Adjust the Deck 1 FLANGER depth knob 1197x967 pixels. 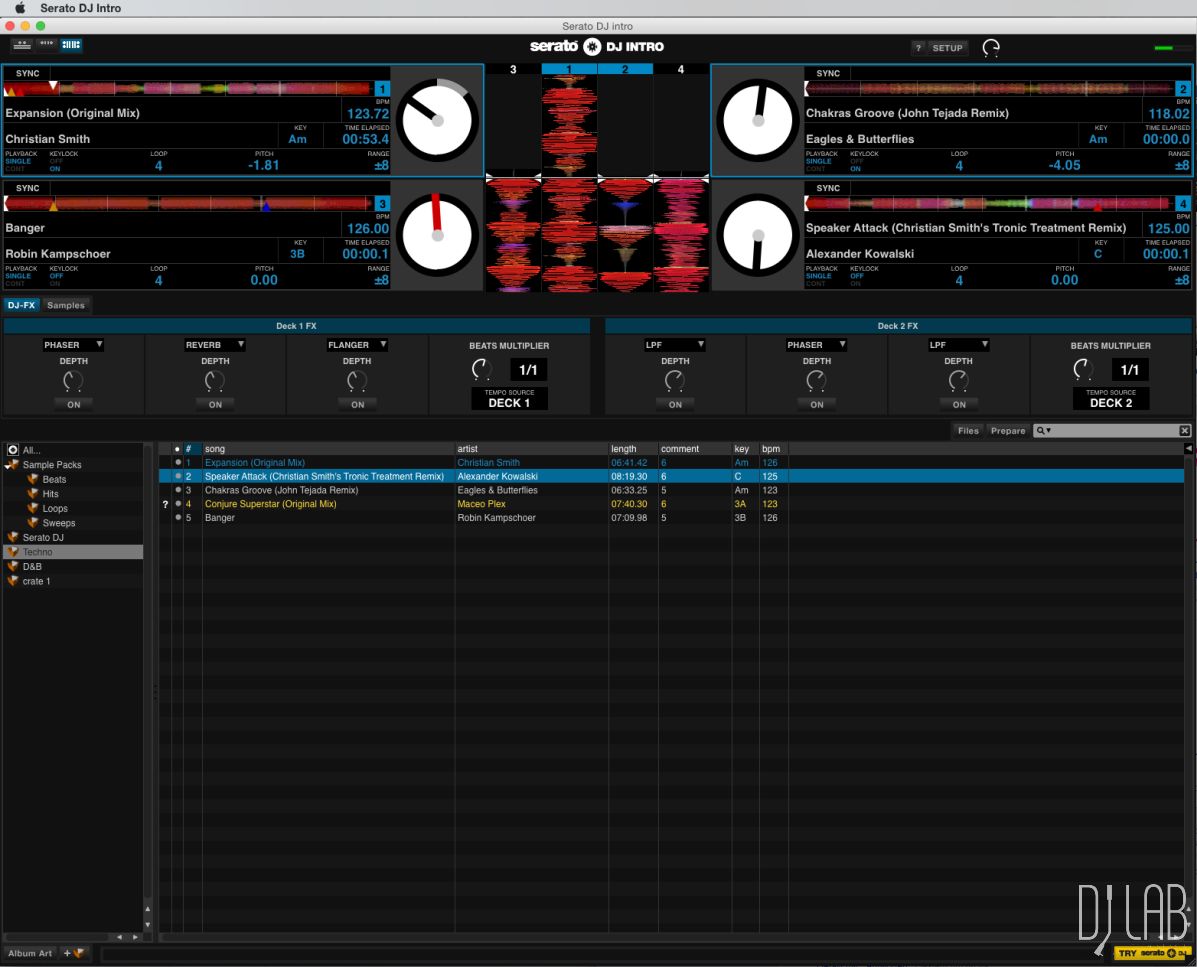[357, 381]
